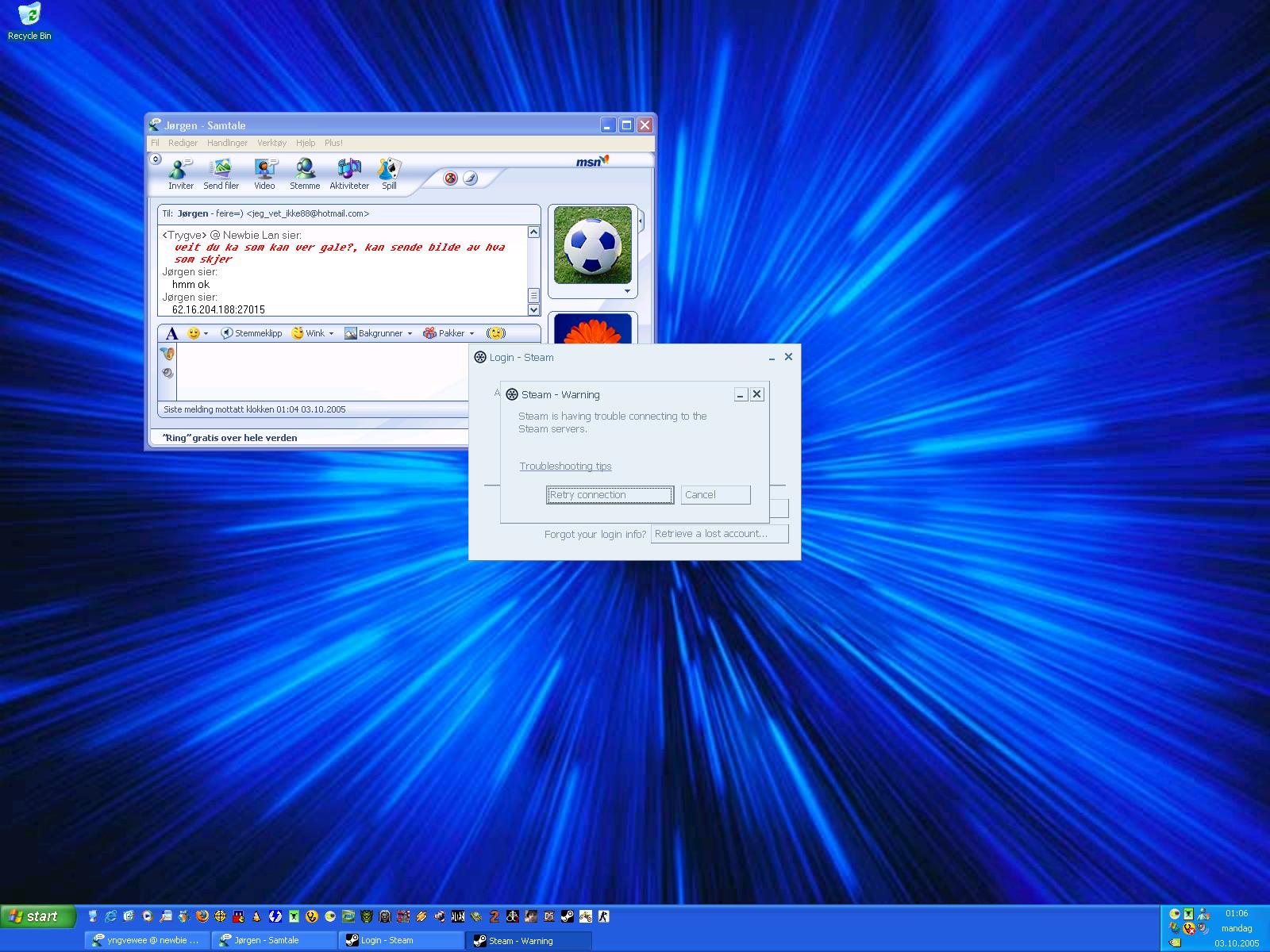Click the block contact icon
This screenshot has width=1270, height=952.
(x=450, y=178)
